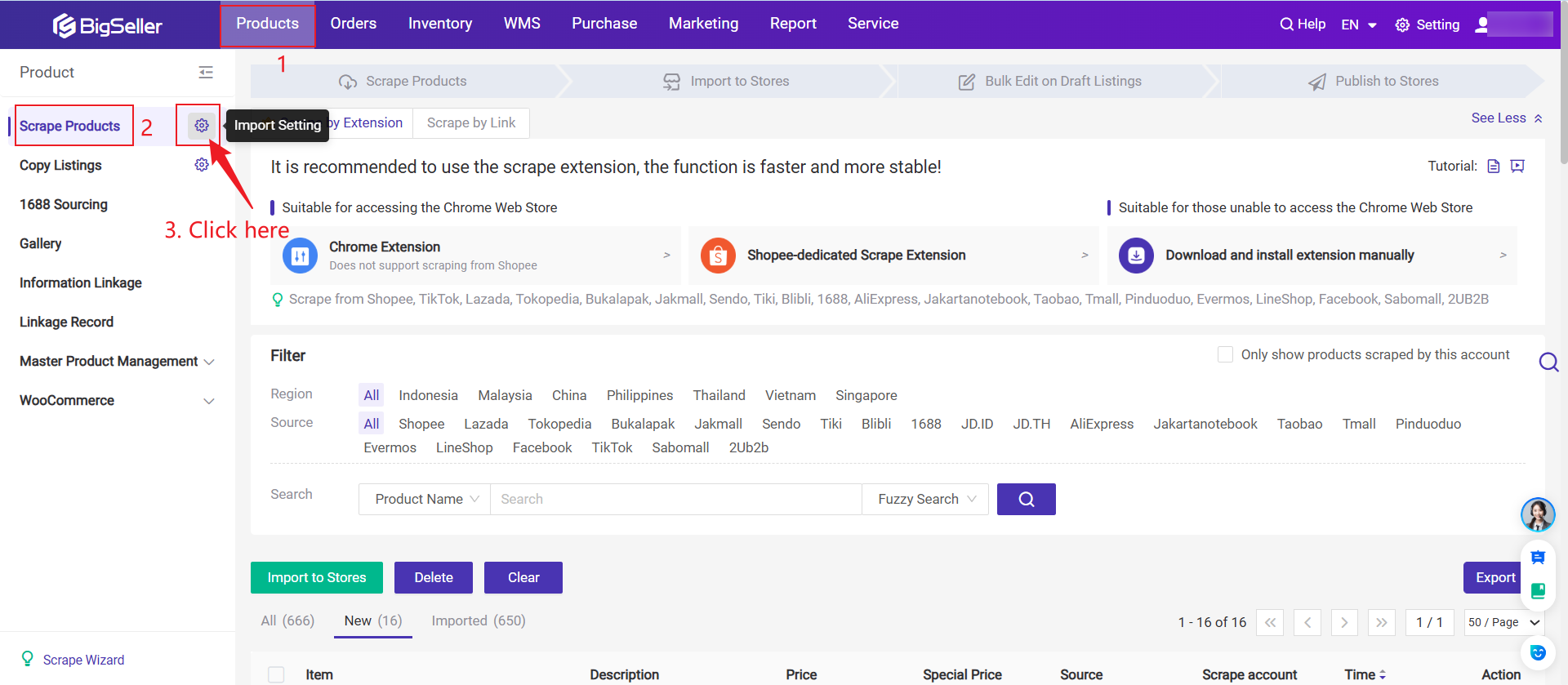This screenshot has height=685, width=1568.
Task: Open Import Setting gear beside Scrape Products
Action: pos(202,126)
